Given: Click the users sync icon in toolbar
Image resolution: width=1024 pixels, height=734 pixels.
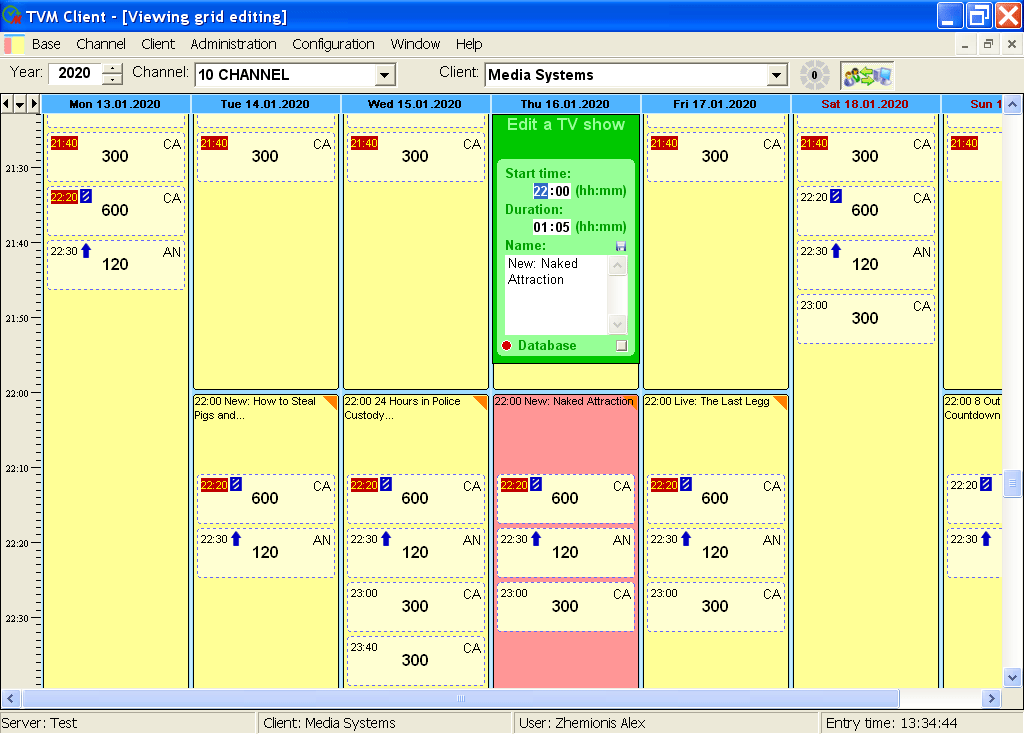Looking at the screenshot, I should click(x=867, y=75).
